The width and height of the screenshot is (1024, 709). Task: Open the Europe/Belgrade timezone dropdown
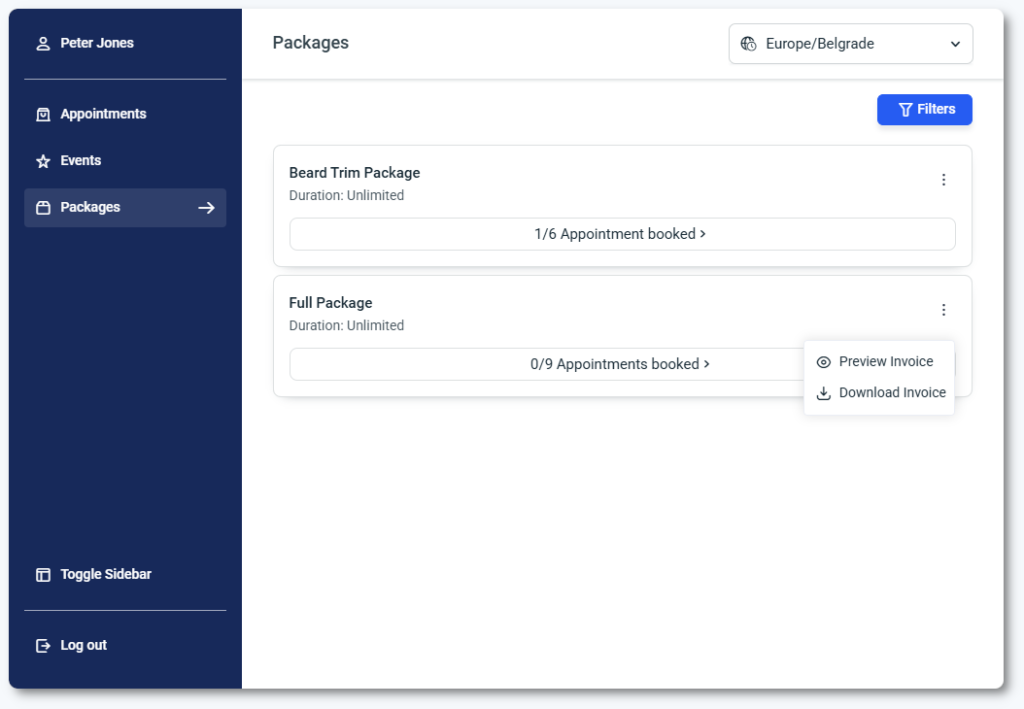850,44
